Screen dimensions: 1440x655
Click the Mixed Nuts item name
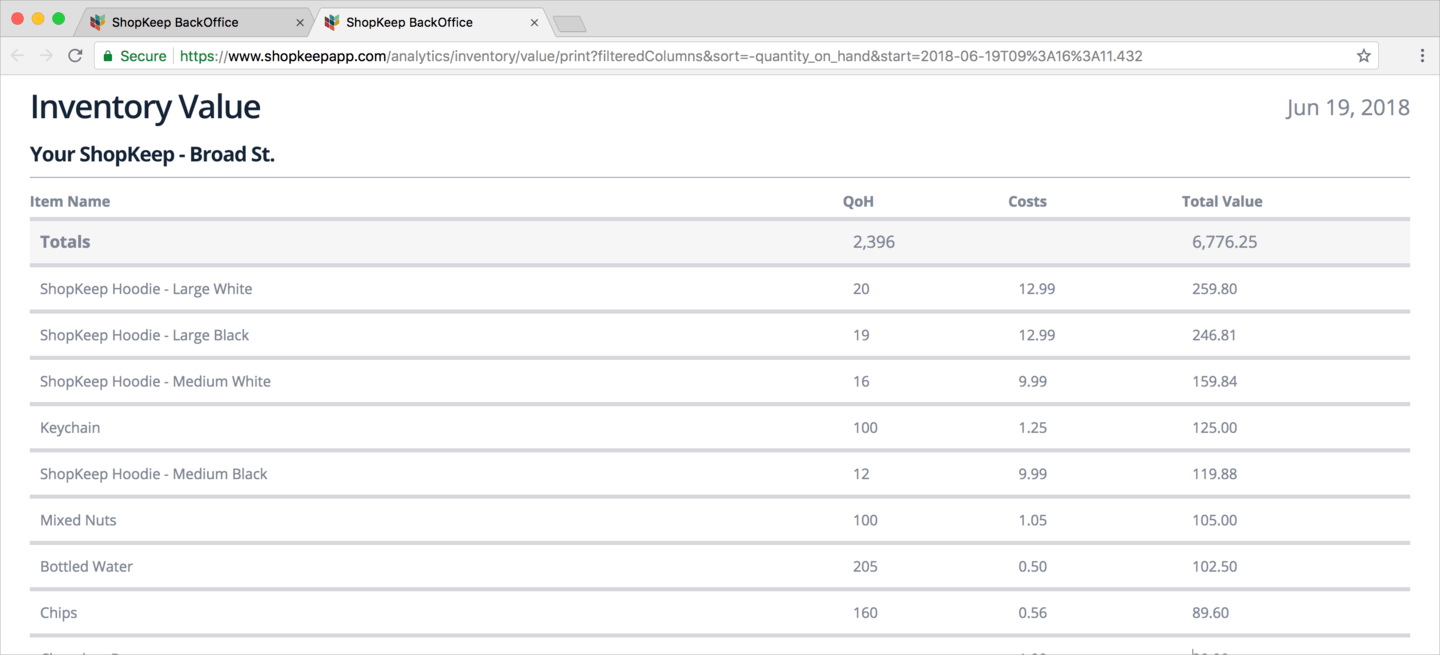coord(78,520)
